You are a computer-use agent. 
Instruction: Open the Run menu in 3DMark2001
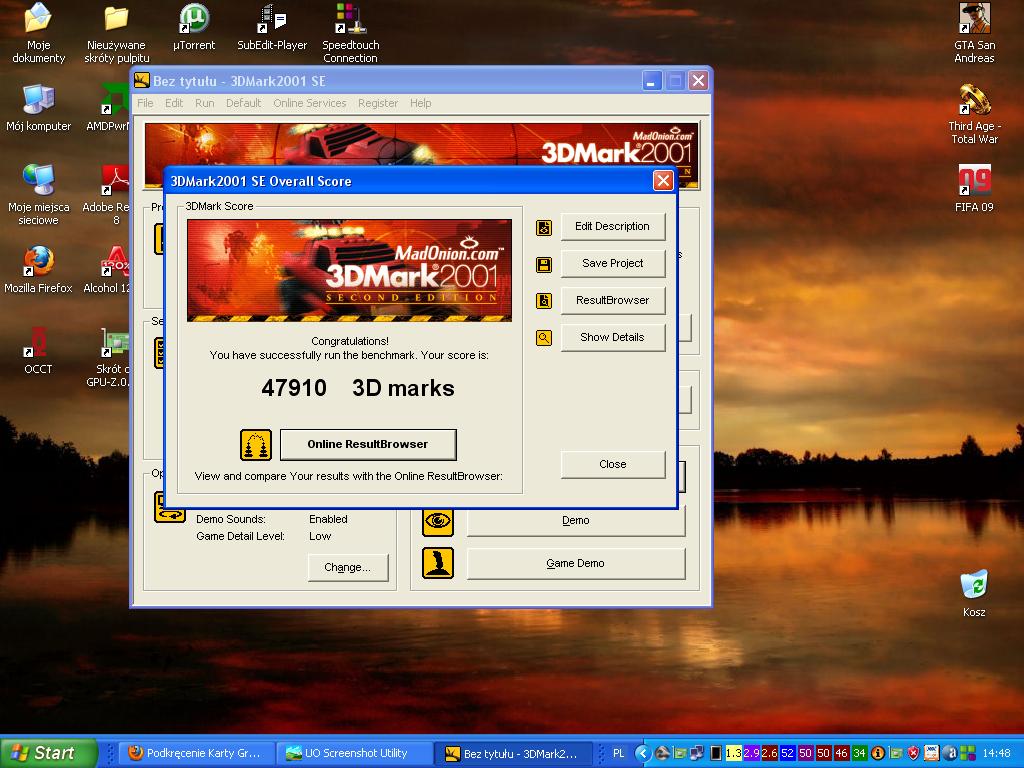[x=204, y=103]
